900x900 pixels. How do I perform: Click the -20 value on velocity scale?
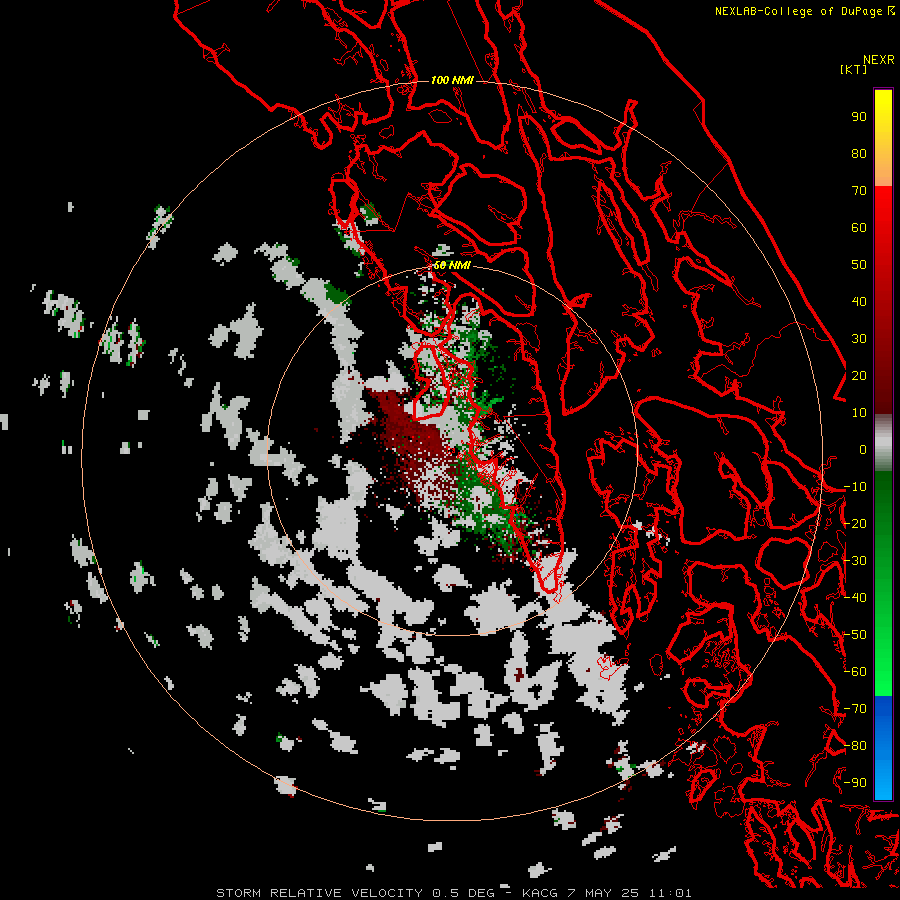pos(855,523)
